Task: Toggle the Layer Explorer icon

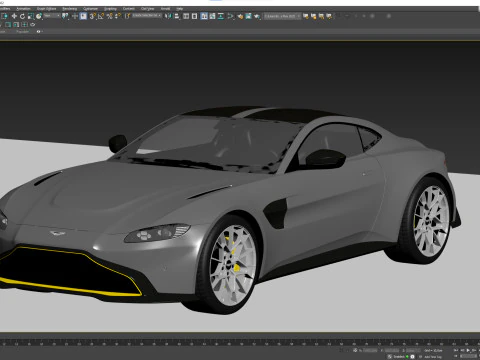Action: click(x=194, y=16)
